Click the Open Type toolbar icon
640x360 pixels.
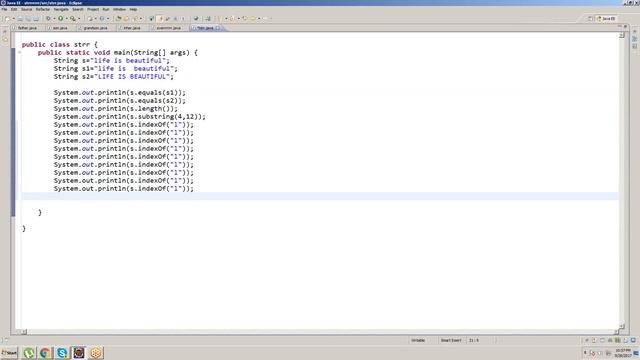(118, 18)
